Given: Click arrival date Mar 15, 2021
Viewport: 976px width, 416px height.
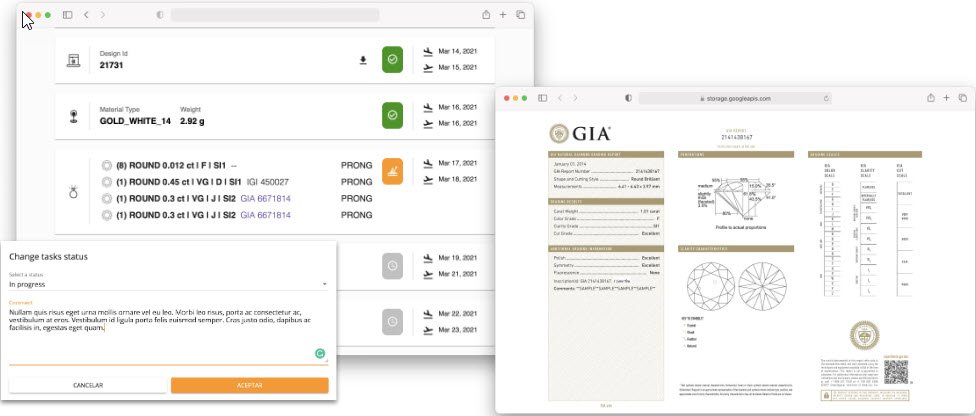Looking at the screenshot, I should coord(458,67).
